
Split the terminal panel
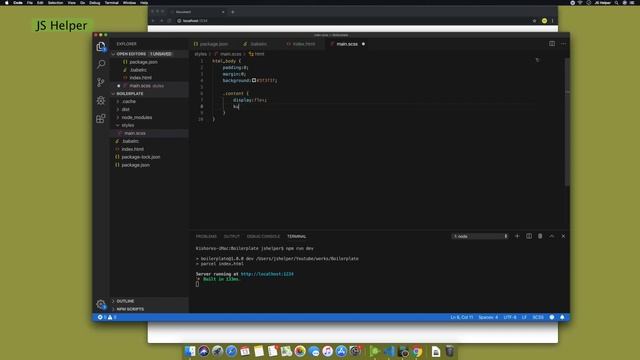coord(529,236)
